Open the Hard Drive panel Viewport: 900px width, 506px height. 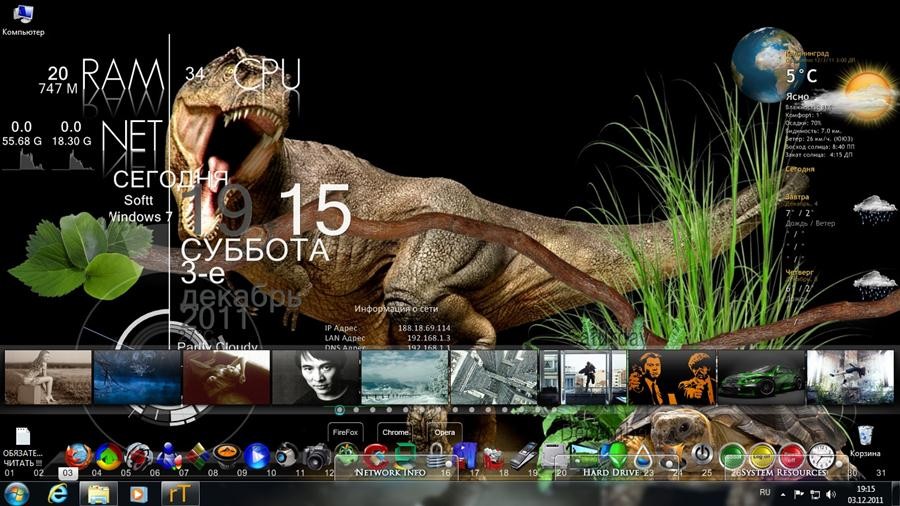tap(611, 473)
